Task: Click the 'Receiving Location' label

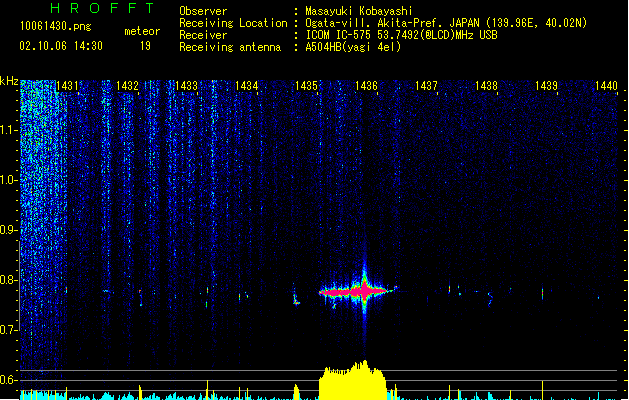Action: 233,23
